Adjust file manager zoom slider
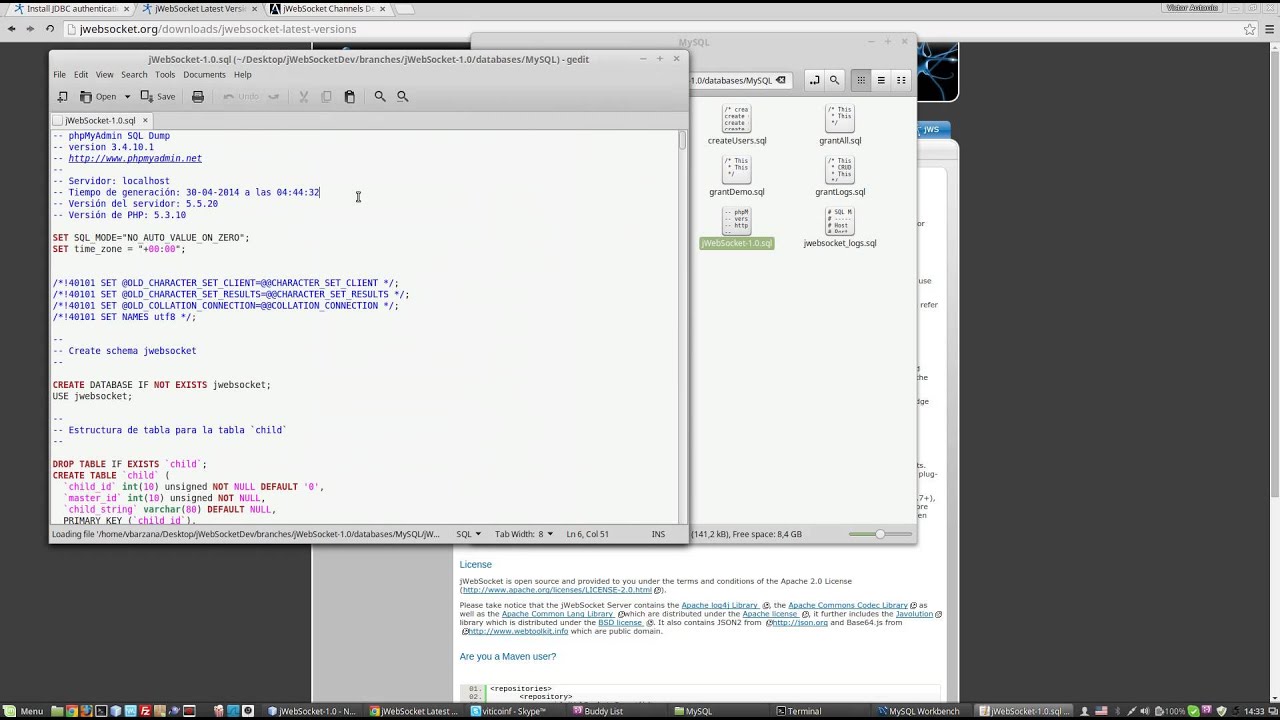The width and height of the screenshot is (1280, 720). [x=879, y=534]
